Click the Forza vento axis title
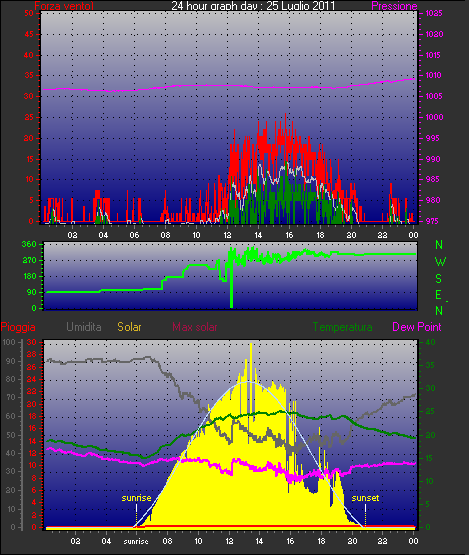Image resolution: width=469 pixels, height=555 pixels. click(x=64, y=6)
